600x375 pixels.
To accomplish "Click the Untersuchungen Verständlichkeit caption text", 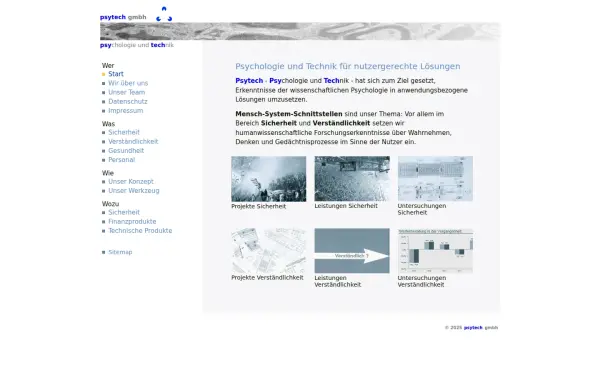I will click(x=422, y=282).
